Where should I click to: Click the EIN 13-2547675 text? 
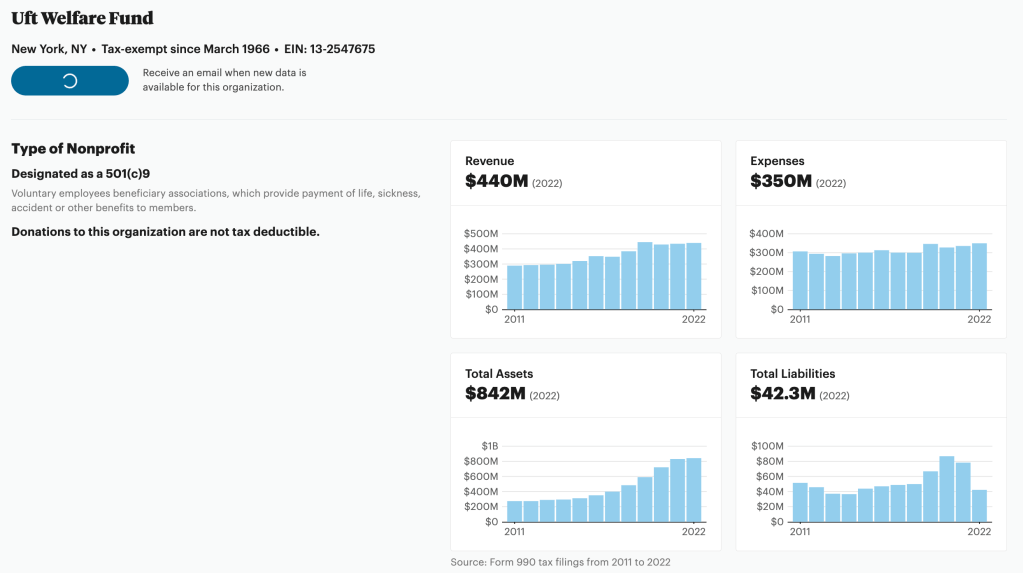(x=329, y=49)
